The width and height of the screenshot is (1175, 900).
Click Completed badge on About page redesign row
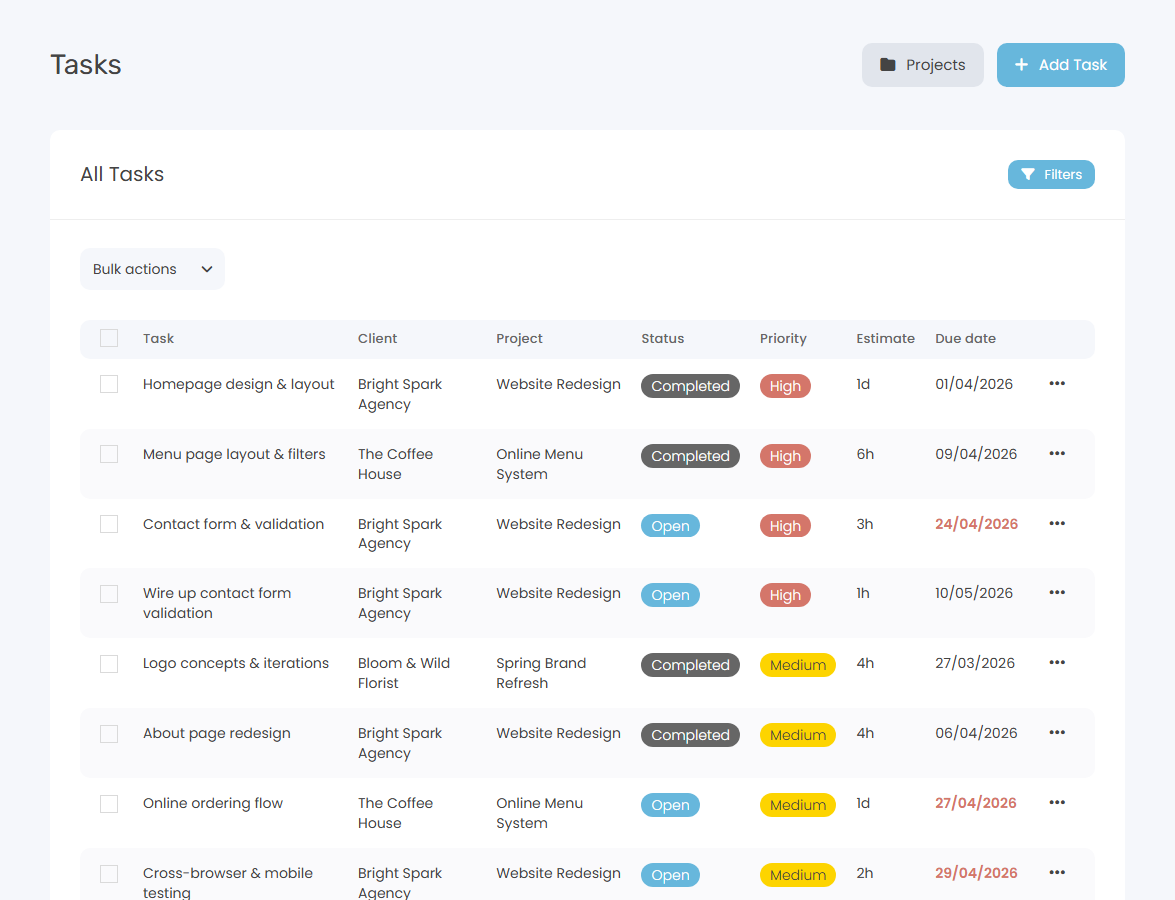(690, 735)
